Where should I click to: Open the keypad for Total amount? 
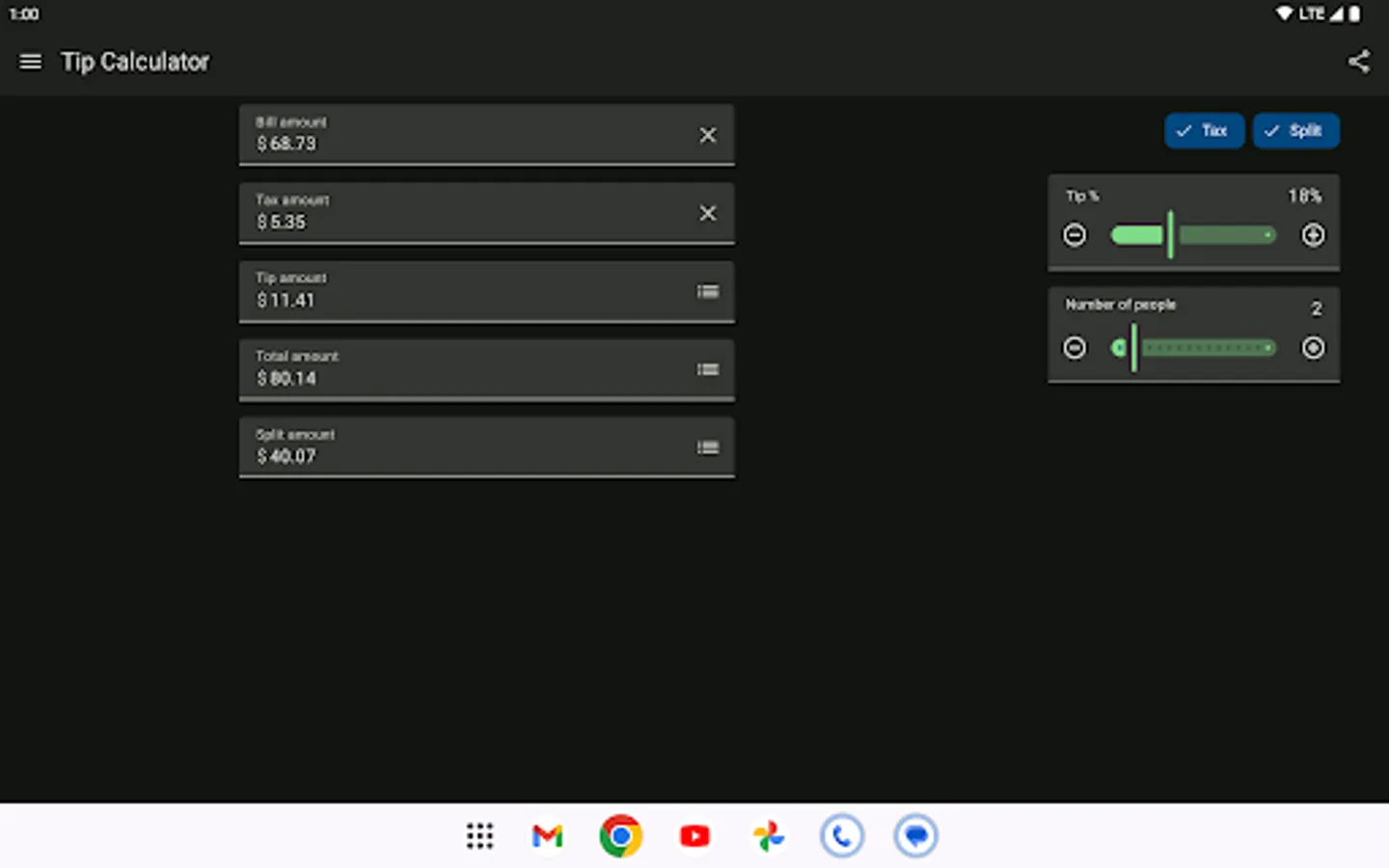707,369
